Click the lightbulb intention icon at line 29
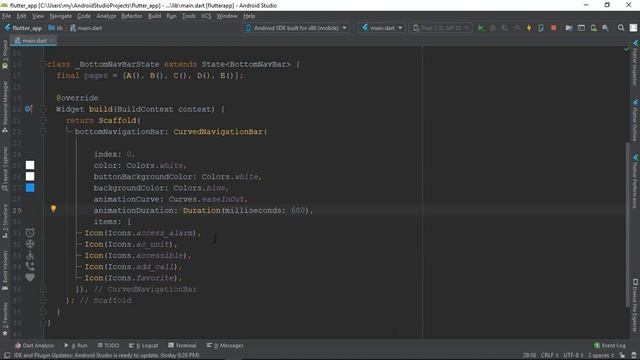The width and height of the screenshot is (640, 360). 53,209
